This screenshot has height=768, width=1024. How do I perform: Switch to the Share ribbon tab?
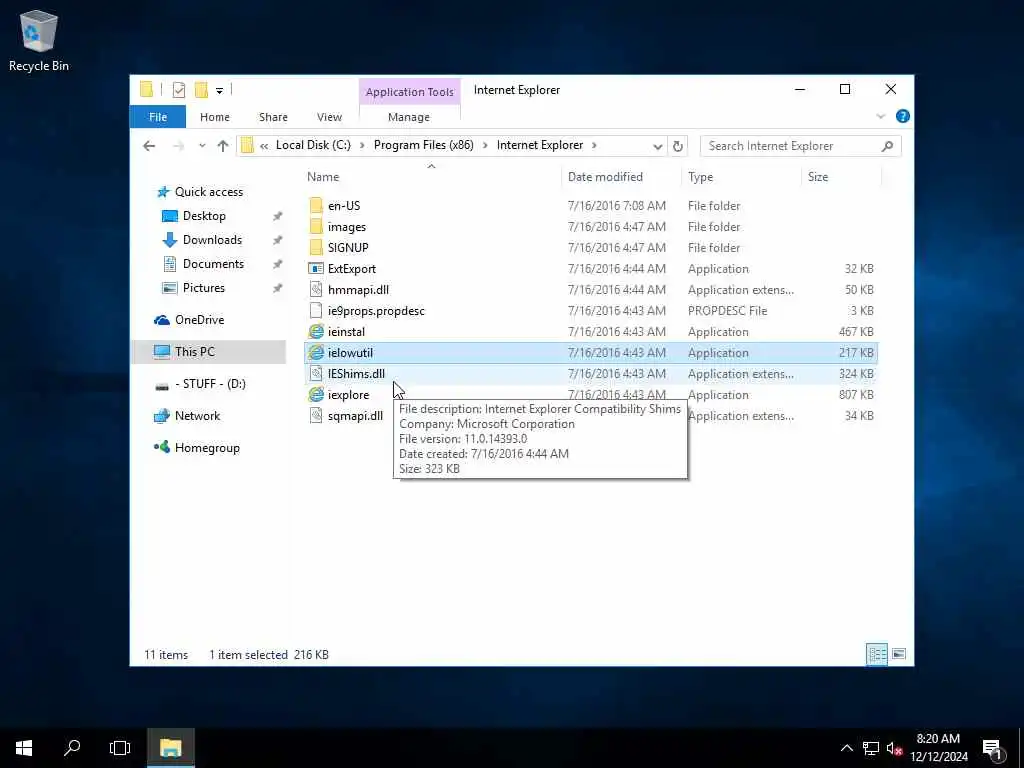(273, 117)
